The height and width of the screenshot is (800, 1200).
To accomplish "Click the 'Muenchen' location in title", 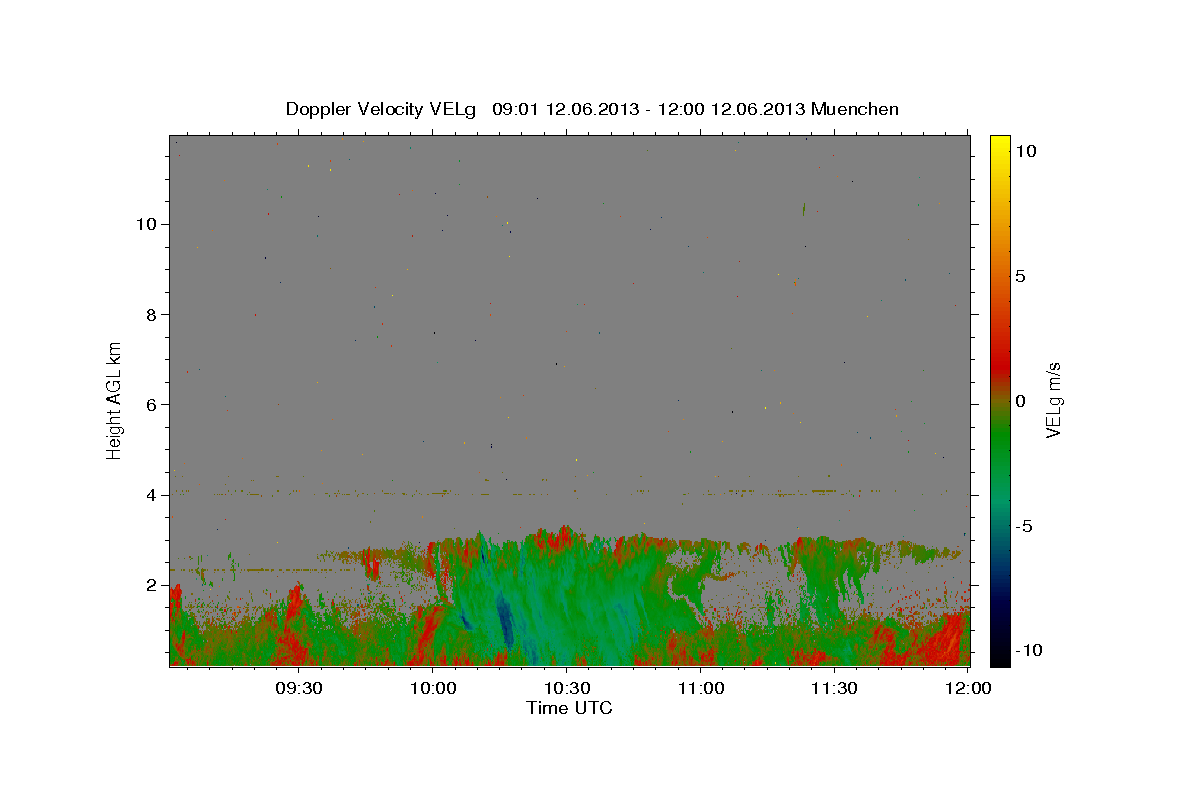I will [x=855, y=109].
